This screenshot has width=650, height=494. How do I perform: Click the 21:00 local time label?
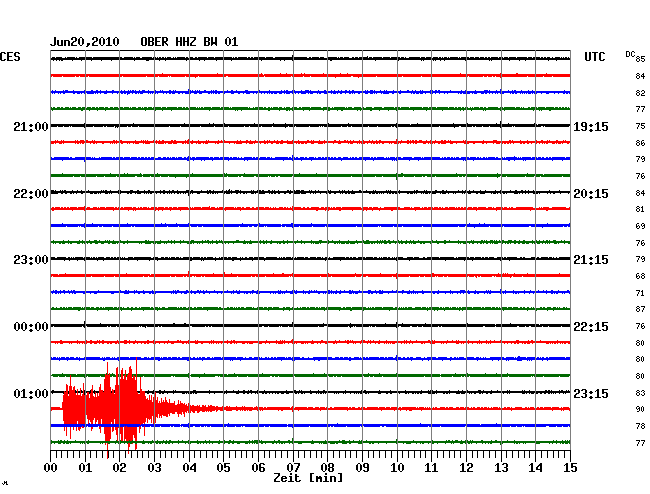(x=31, y=126)
